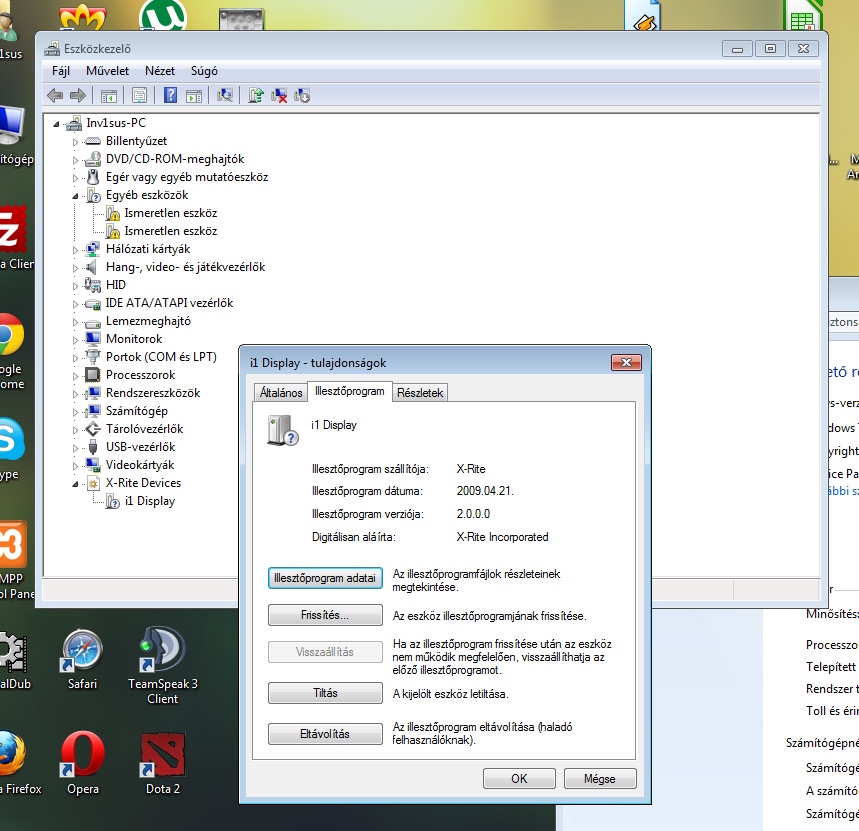Expand the HID category
Image resolution: width=859 pixels, height=831 pixels.
click(76, 286)
